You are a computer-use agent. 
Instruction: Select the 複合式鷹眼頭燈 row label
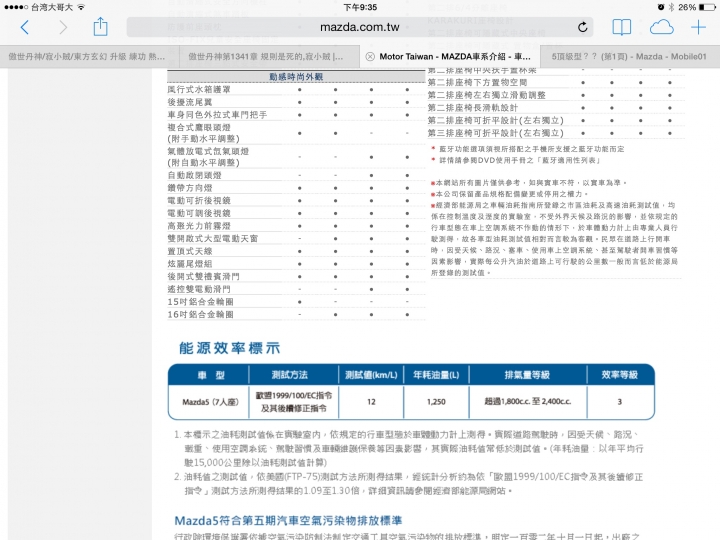[x=203, y=133]
